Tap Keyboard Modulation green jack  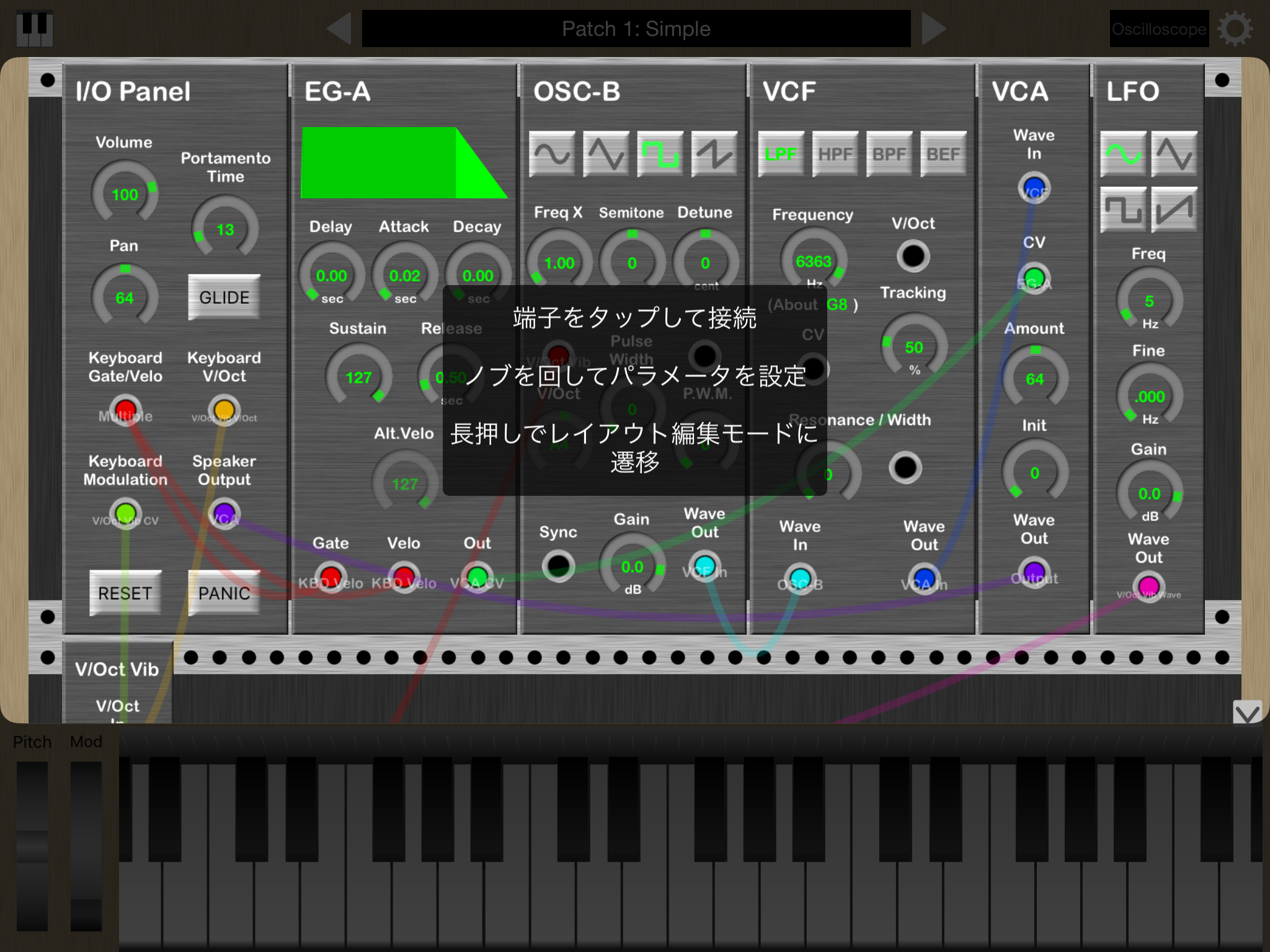125,514
